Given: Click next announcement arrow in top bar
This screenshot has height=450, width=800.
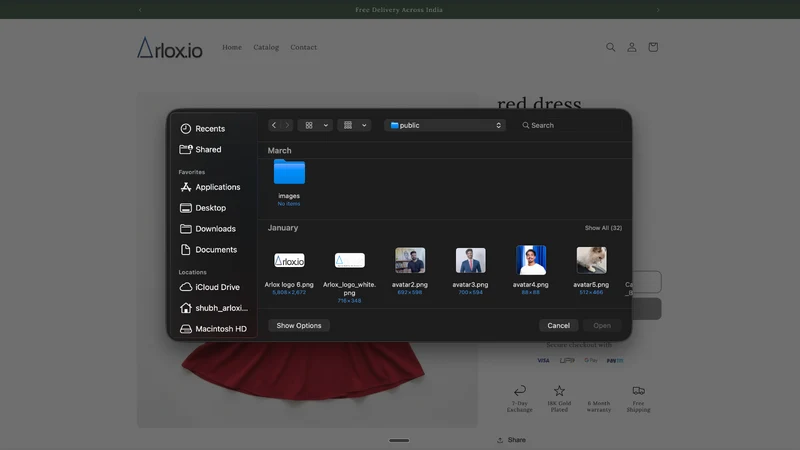Looking at the screenshot, I should click(658, 10).
